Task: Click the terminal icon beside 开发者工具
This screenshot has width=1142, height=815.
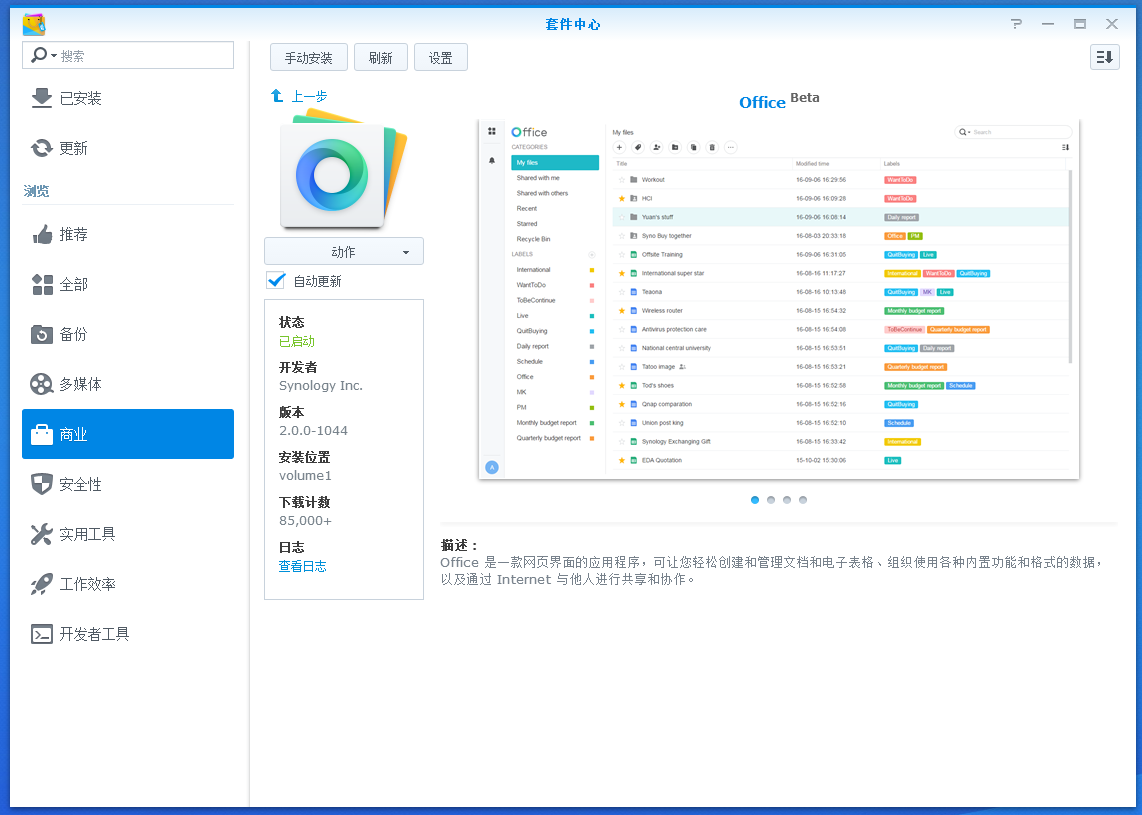Action: (x=42, y=634)
